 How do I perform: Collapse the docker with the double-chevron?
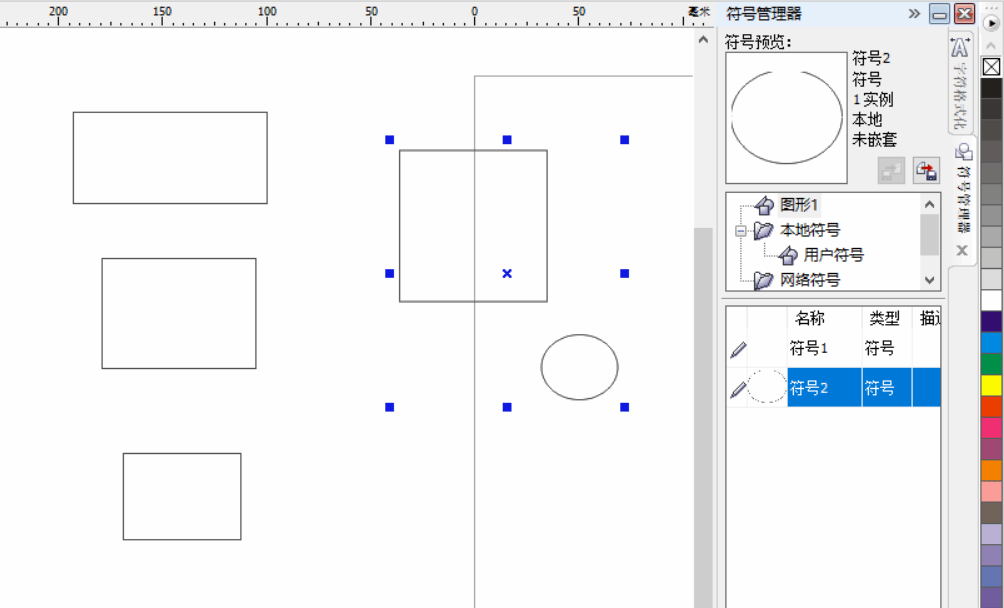pyautogui.click(x=914, y=14)
